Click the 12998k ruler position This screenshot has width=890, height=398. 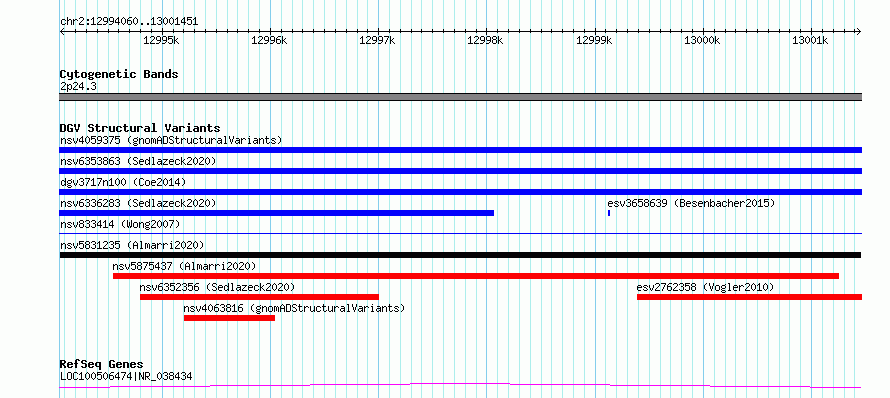pyautogui.click(x=485, y=40)
